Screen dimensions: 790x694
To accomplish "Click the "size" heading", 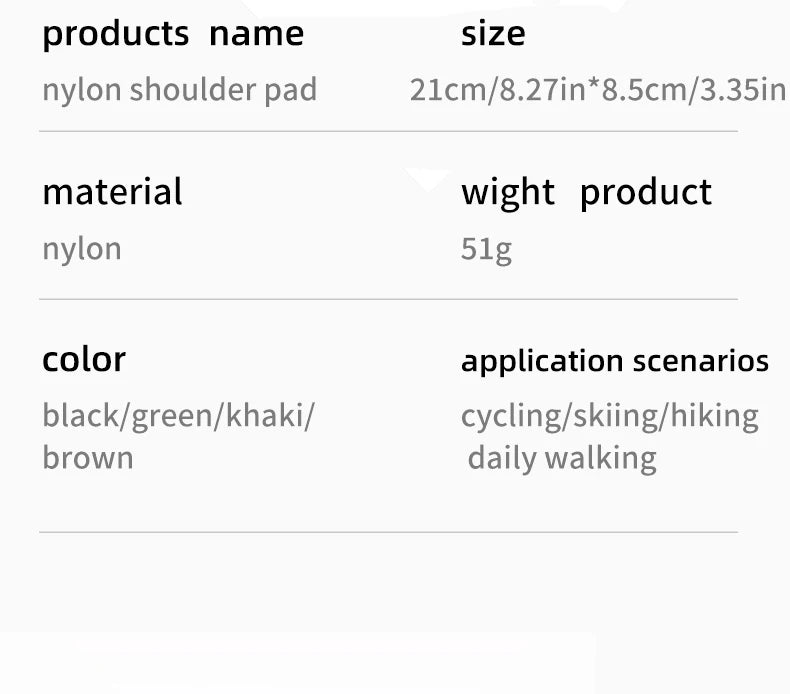I will (492, 34).
